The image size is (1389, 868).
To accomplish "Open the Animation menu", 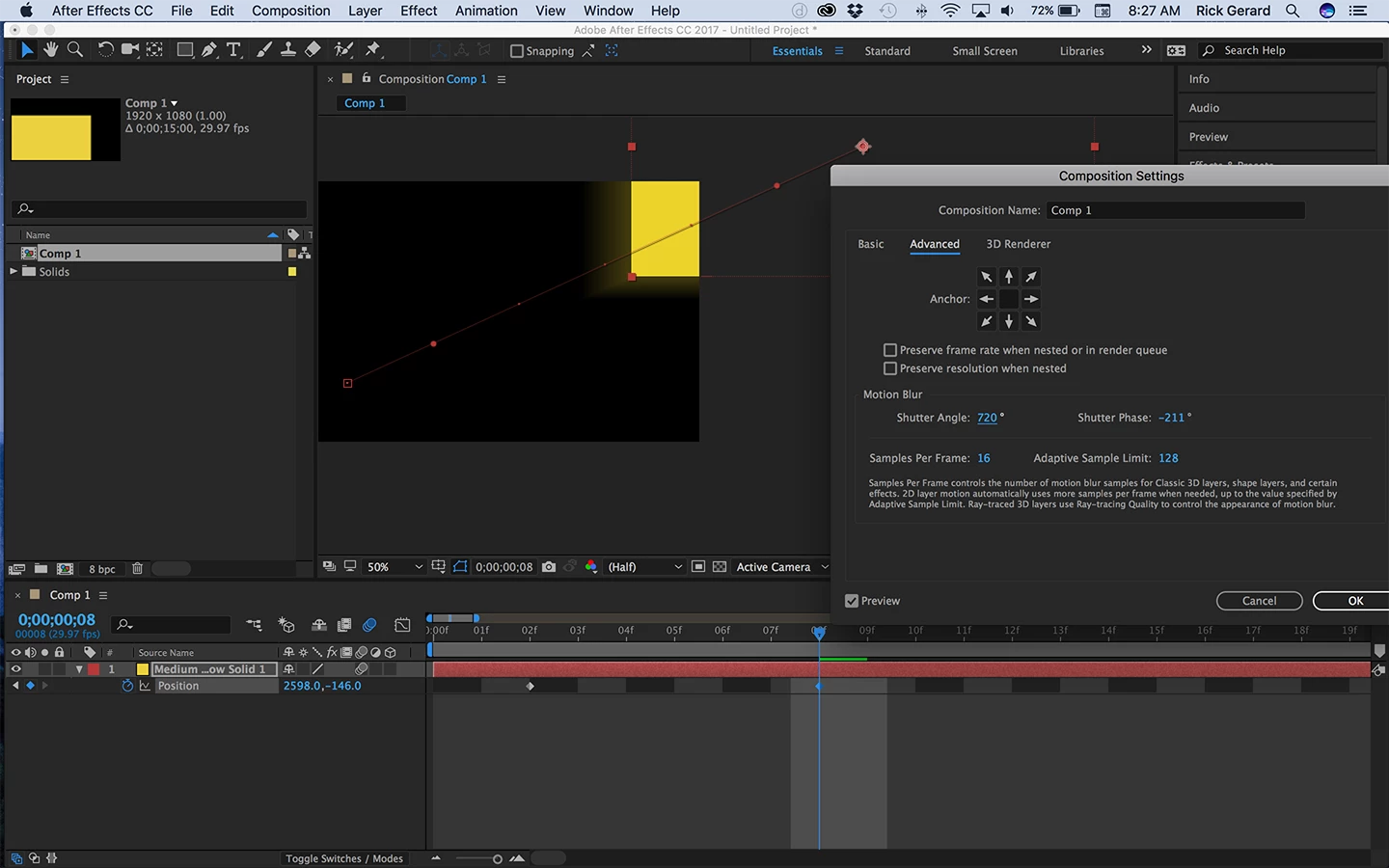I will 486,11.
